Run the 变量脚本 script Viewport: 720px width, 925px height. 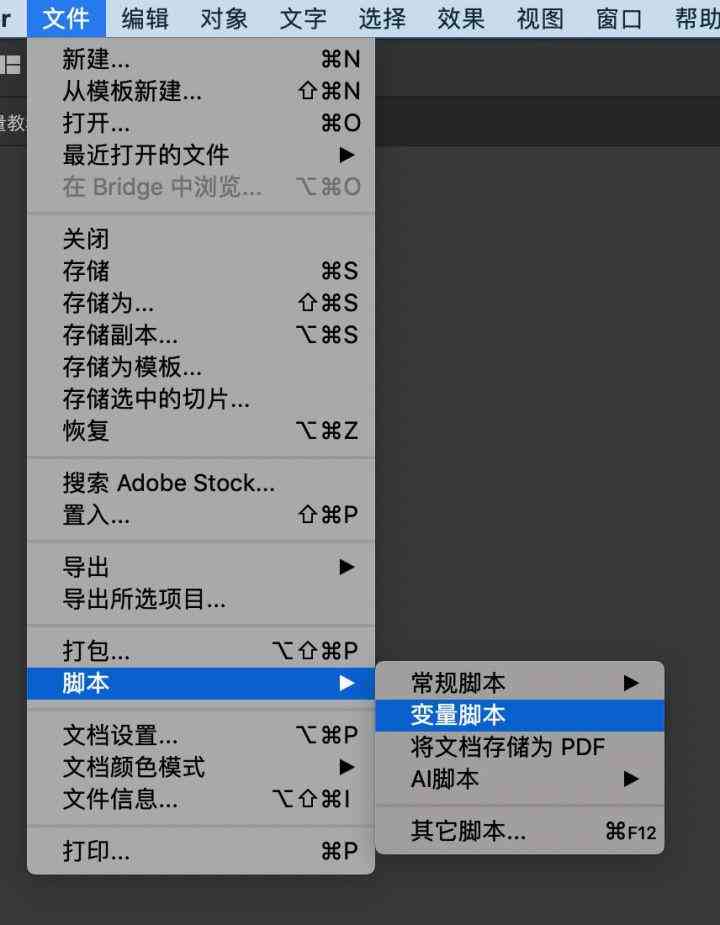pyautogui.click(x=519, y=715)
